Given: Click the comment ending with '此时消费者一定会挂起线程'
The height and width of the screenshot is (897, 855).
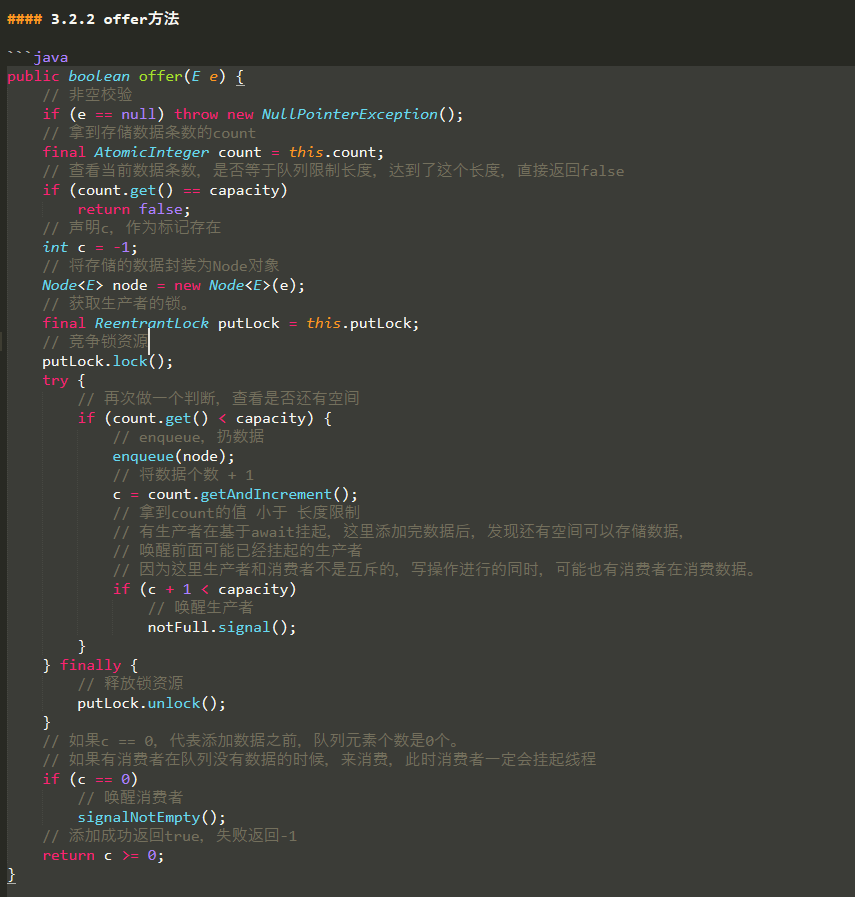Looking at the screenshot, I should (x=319, y=759).
